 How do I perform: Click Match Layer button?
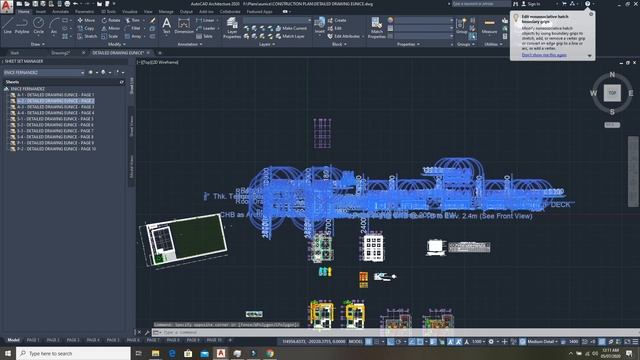tap(290, 36)
